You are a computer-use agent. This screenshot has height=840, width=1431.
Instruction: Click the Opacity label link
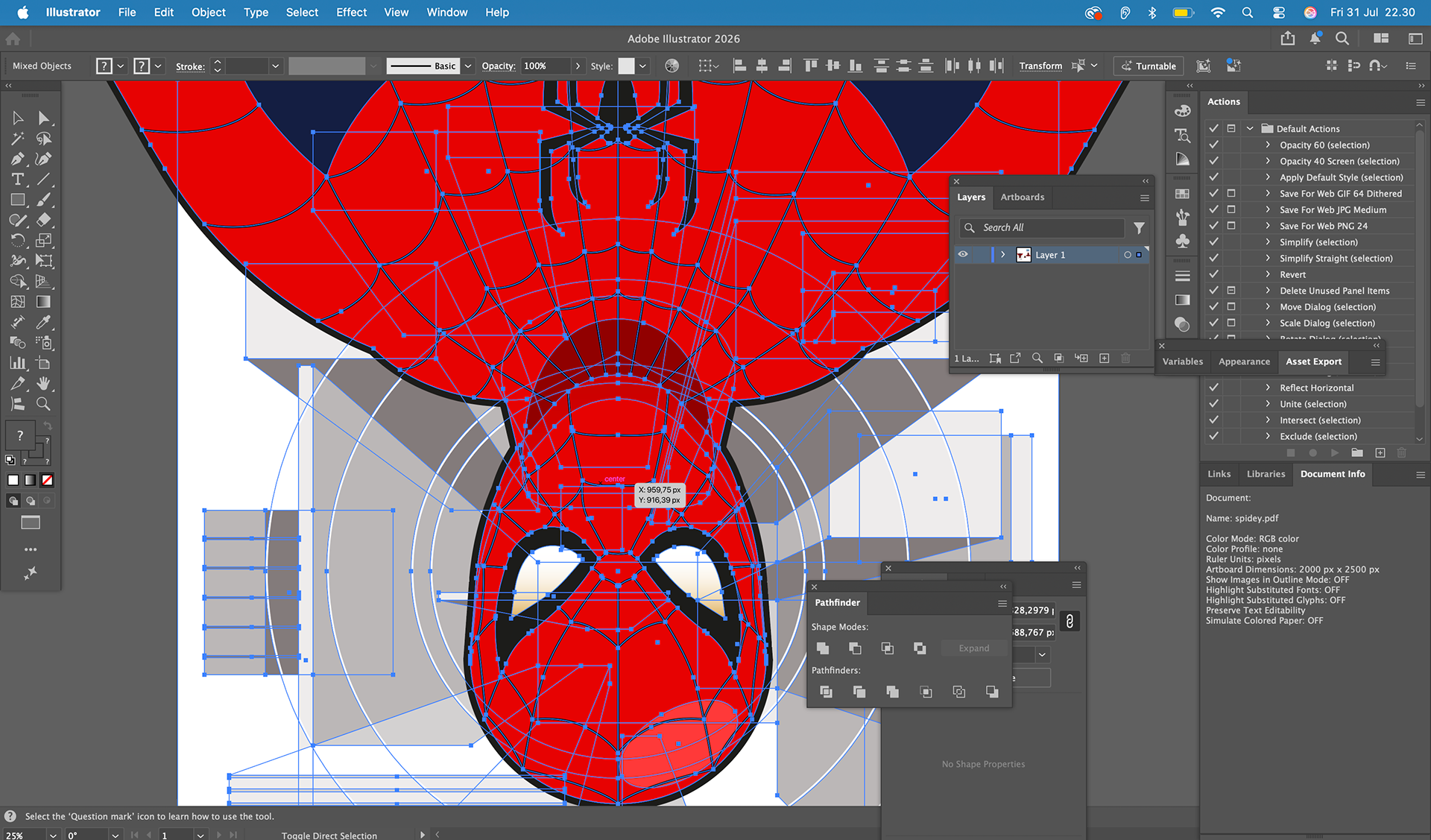click(499, 66)
